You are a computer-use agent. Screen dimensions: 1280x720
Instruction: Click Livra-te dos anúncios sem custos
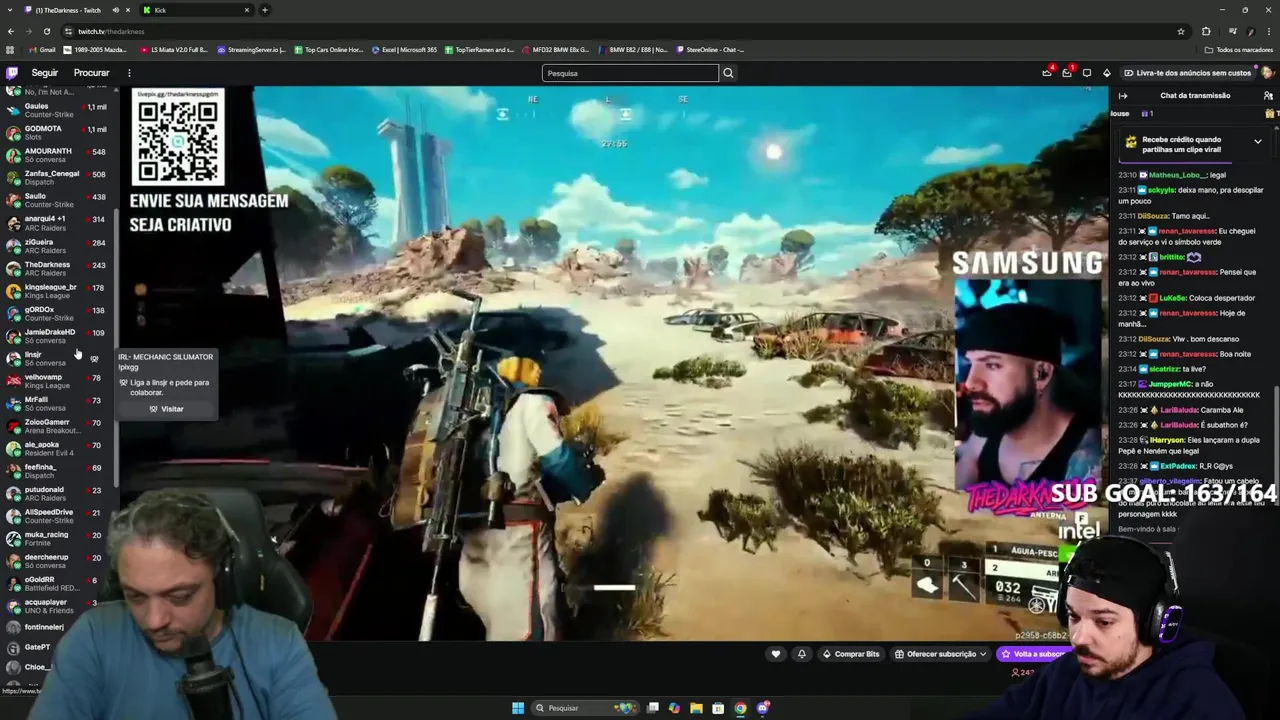[x=1188, y=73]
